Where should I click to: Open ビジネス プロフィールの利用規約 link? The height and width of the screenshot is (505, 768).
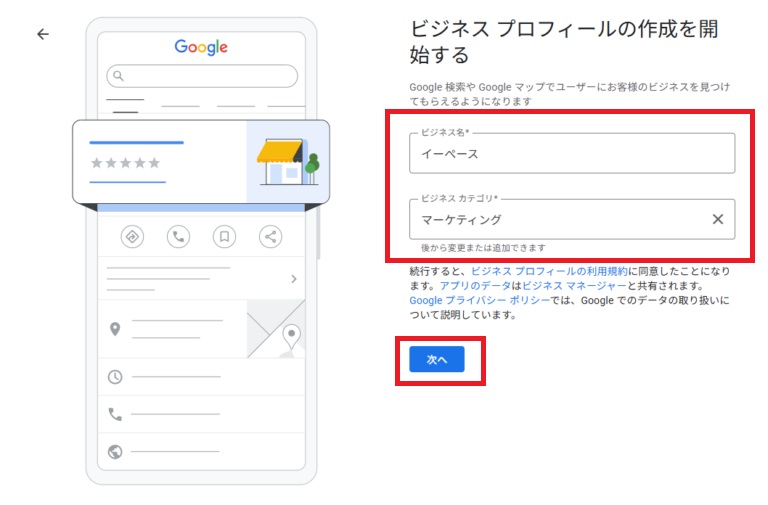[x=549, y=271]
